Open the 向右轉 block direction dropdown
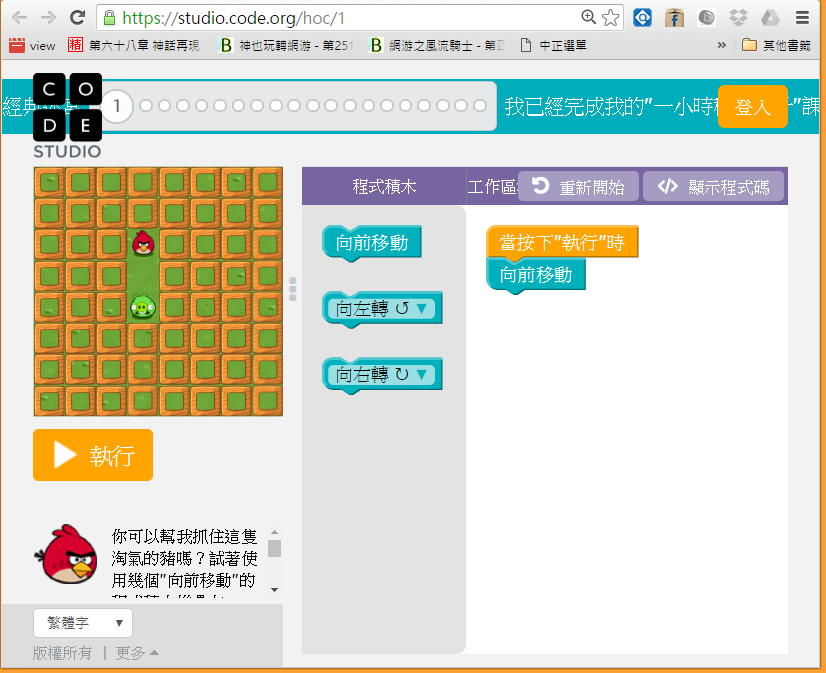Image resolution: width=826 pixels, height=673 pixels. 423,375
